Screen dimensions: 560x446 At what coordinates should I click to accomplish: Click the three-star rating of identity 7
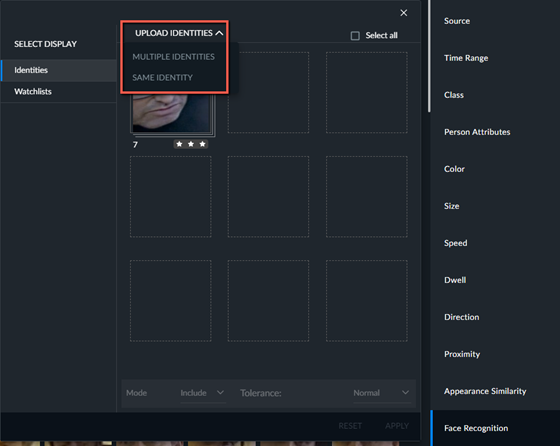click(191, 144)
